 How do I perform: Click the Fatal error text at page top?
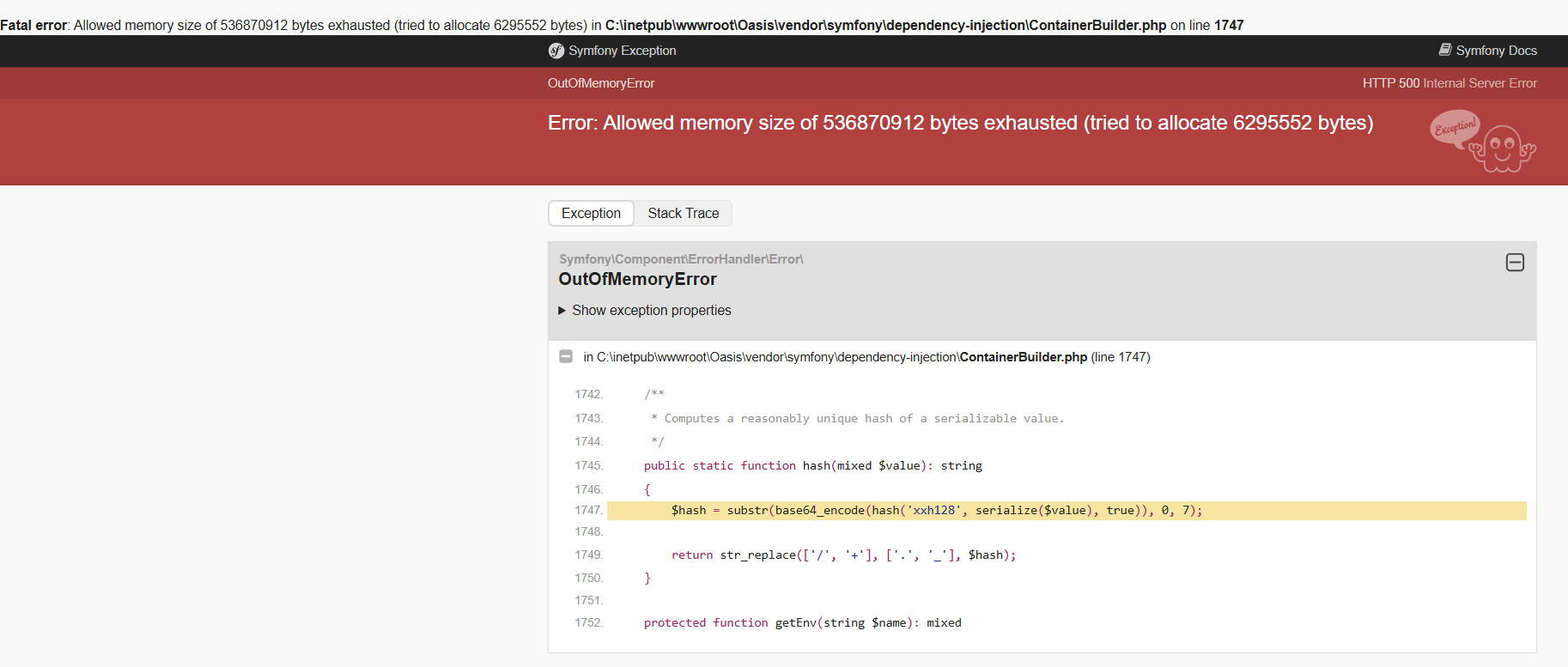(33, 25)
